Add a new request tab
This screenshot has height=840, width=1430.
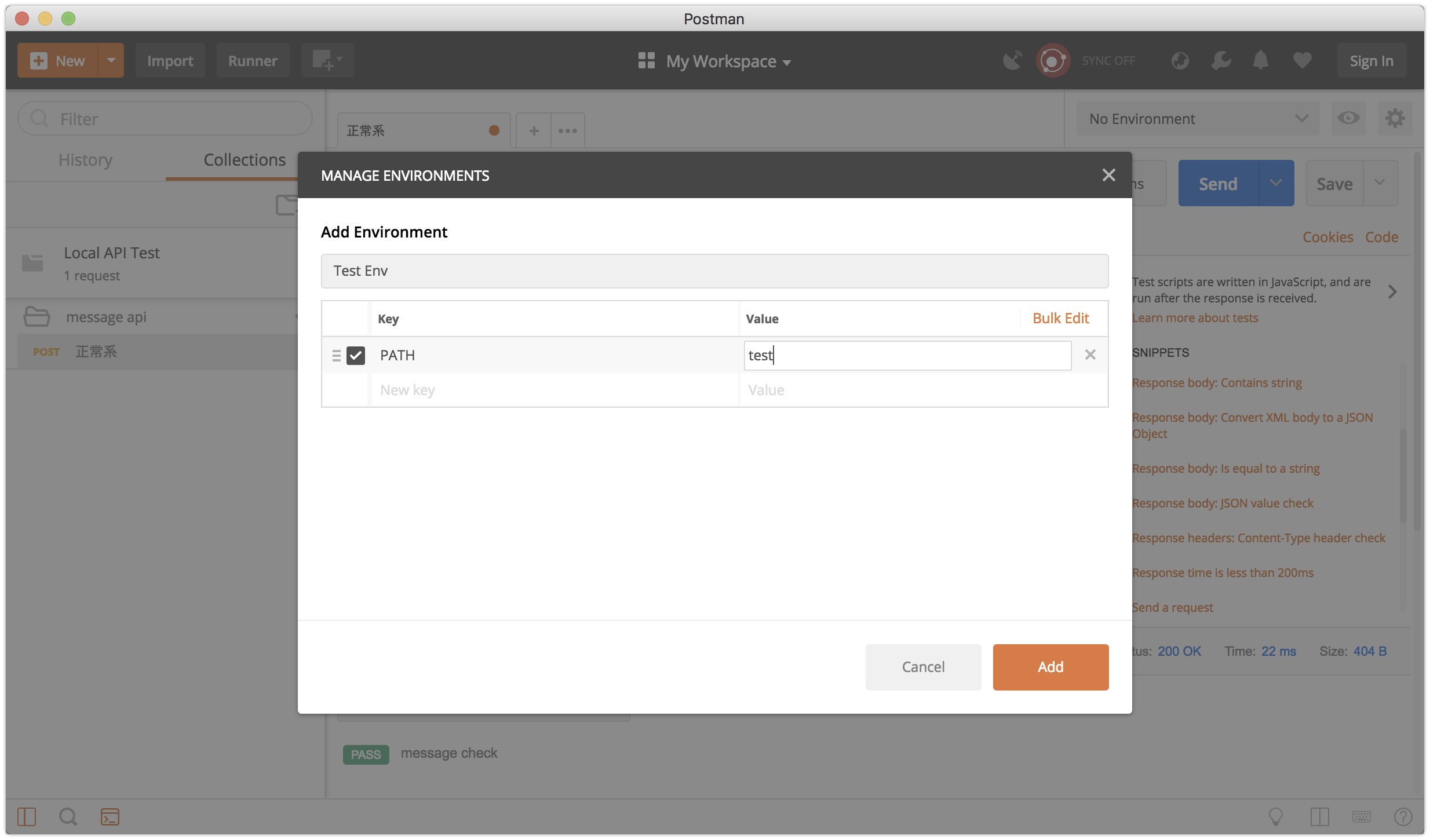click(x=534, y=130)
